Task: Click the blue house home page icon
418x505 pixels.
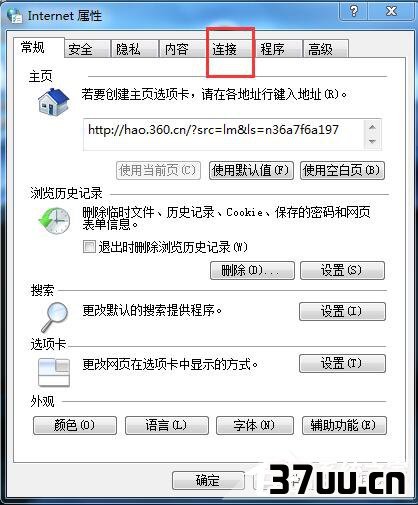Action: pyautogui.click(x=53, y=102)
